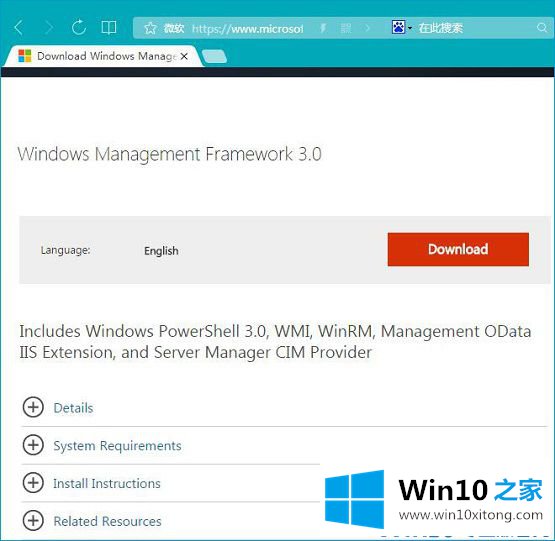Reload the page with refresh icon
555x541 pixels.
point(79,27)
